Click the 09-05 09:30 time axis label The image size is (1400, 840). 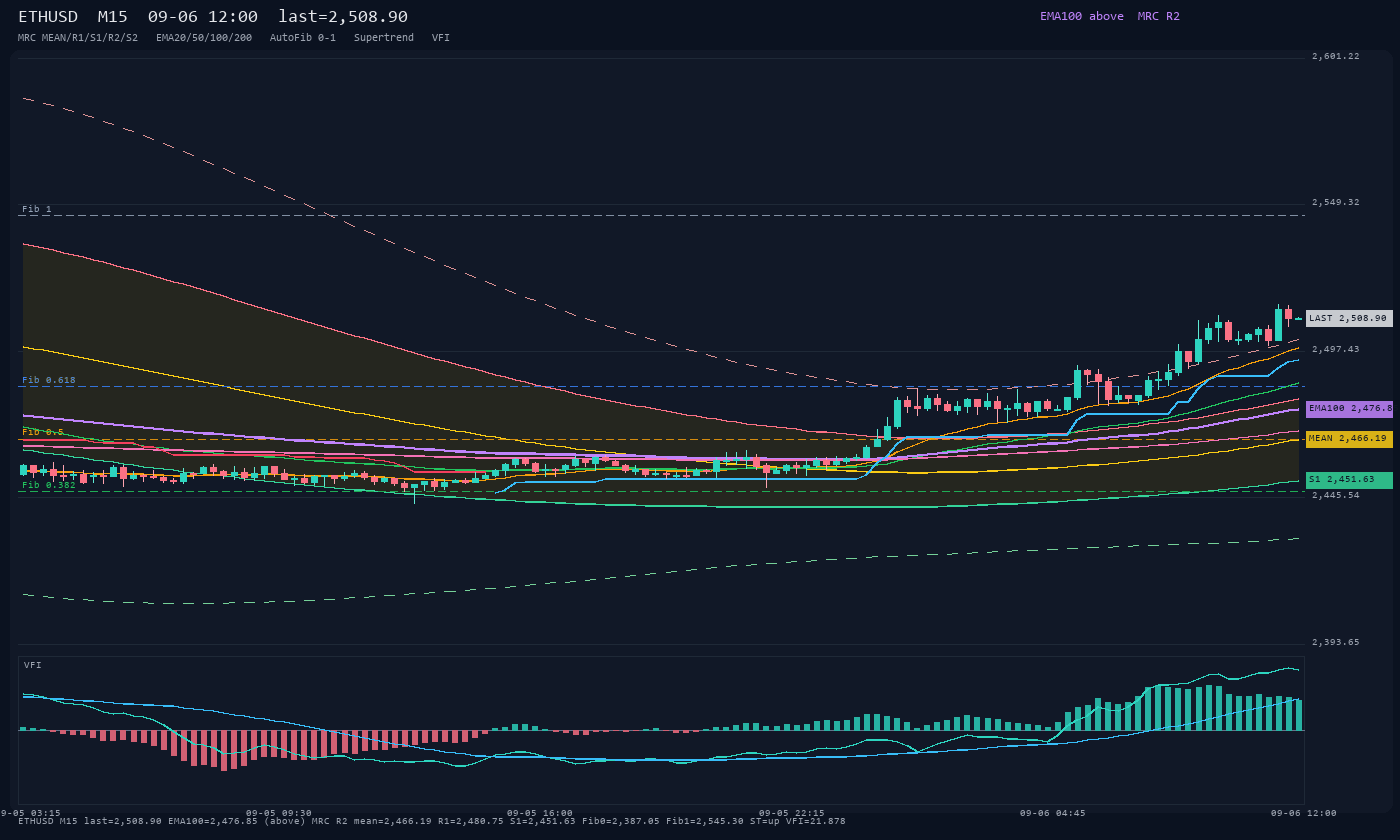coord(279,813)
